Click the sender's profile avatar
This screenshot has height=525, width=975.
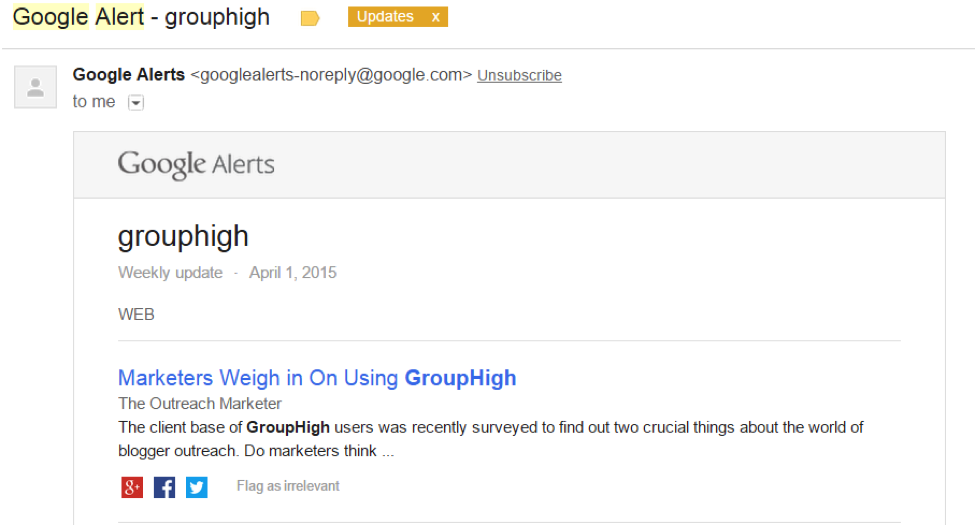(35, 87)
